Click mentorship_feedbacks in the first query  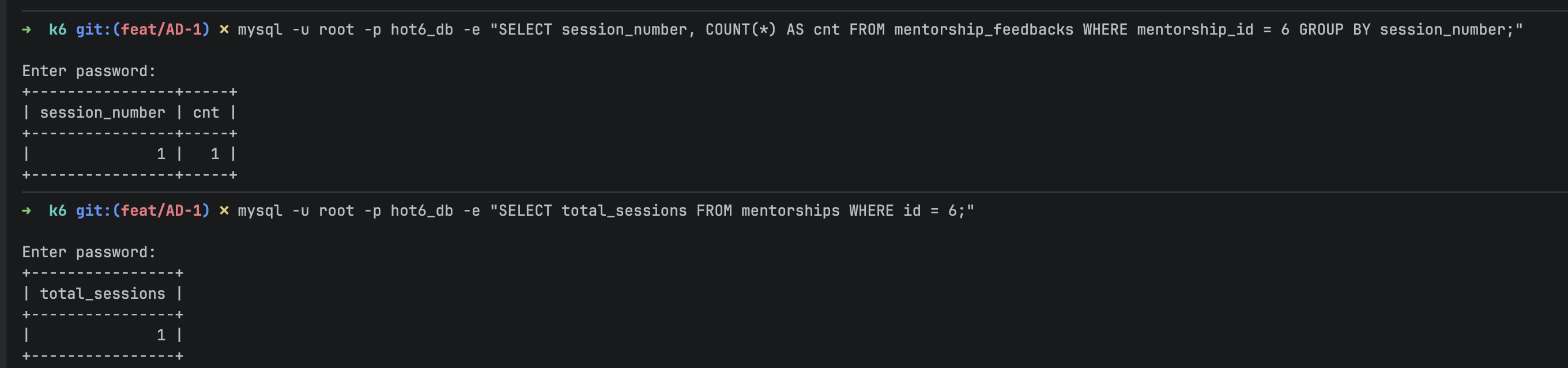(983, 29)
